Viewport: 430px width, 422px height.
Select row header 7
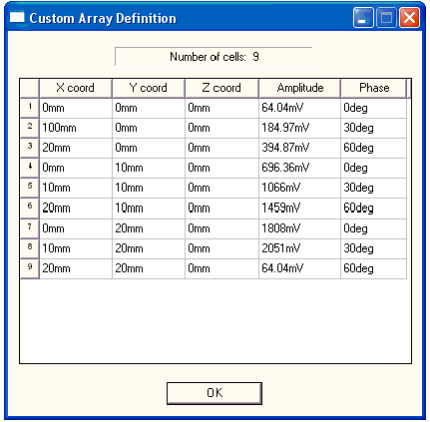pos(30,228)
